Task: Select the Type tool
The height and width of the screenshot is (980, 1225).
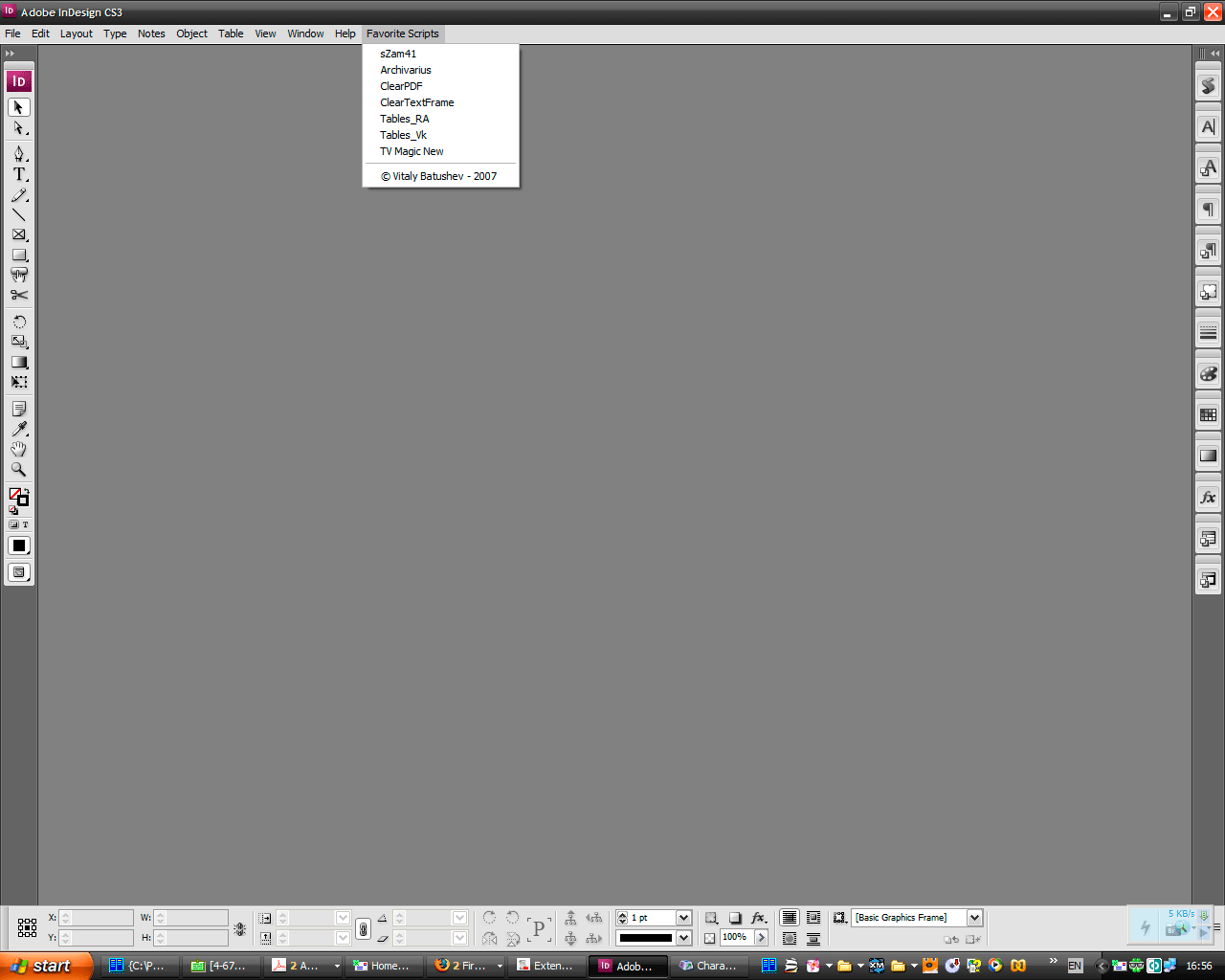Action: click(18, 174)
